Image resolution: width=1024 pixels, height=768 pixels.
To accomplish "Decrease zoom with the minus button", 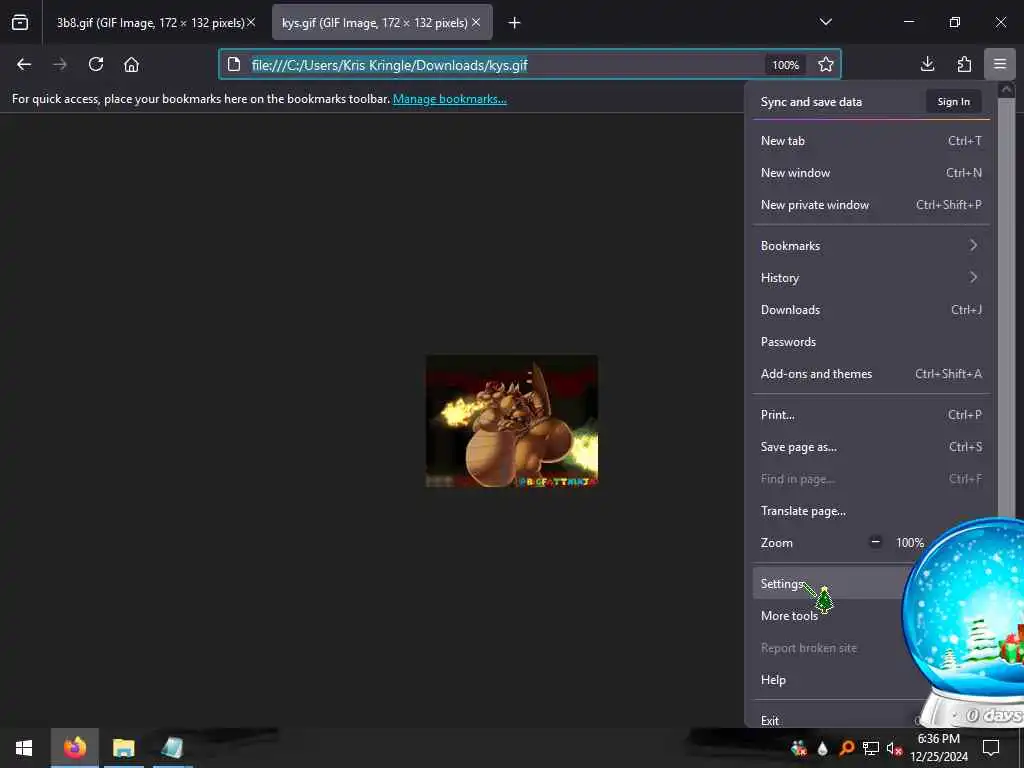I will point(875,542).
